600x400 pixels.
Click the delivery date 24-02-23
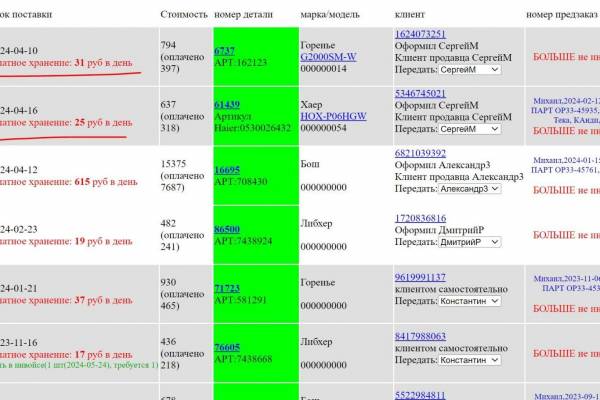point(19,229)
